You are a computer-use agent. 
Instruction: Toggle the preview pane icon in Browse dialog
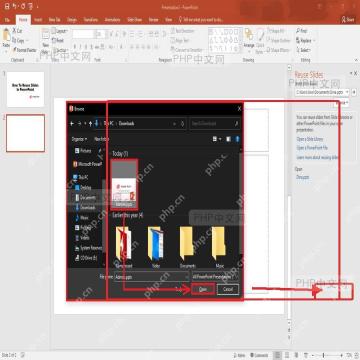coord(229,139)
